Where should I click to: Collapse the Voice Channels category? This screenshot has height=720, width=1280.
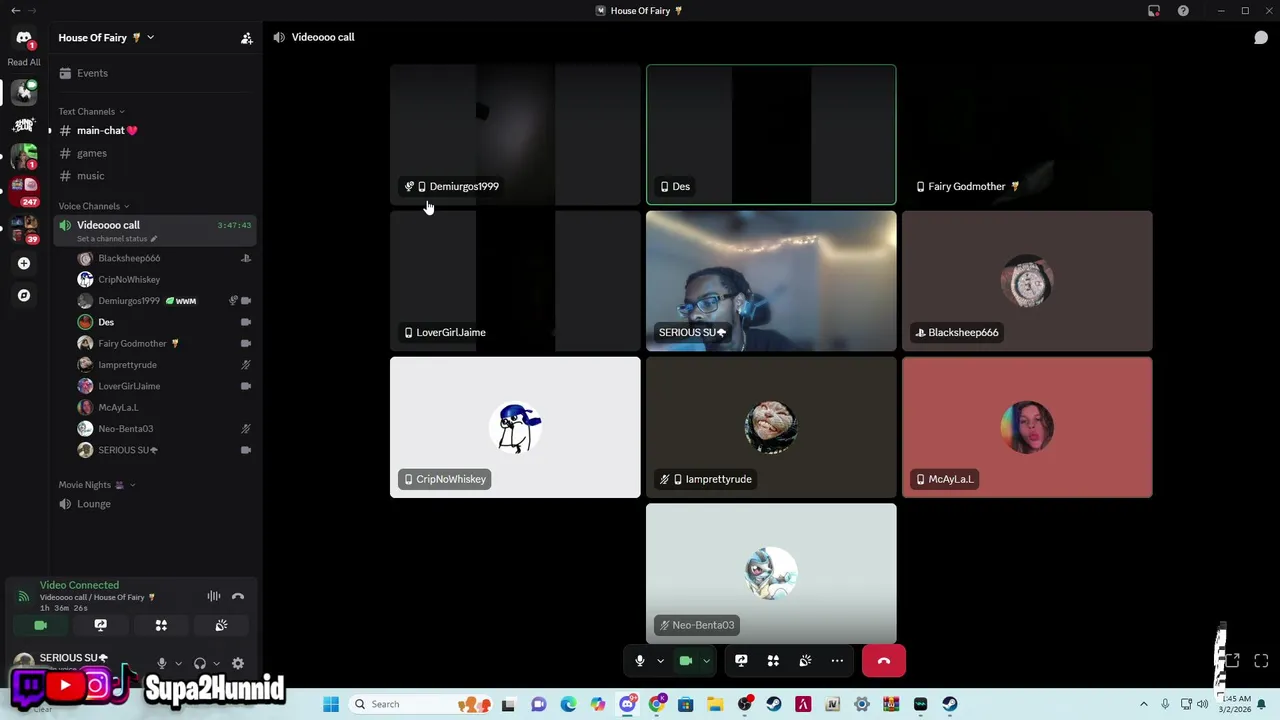(x=93, y=206)
